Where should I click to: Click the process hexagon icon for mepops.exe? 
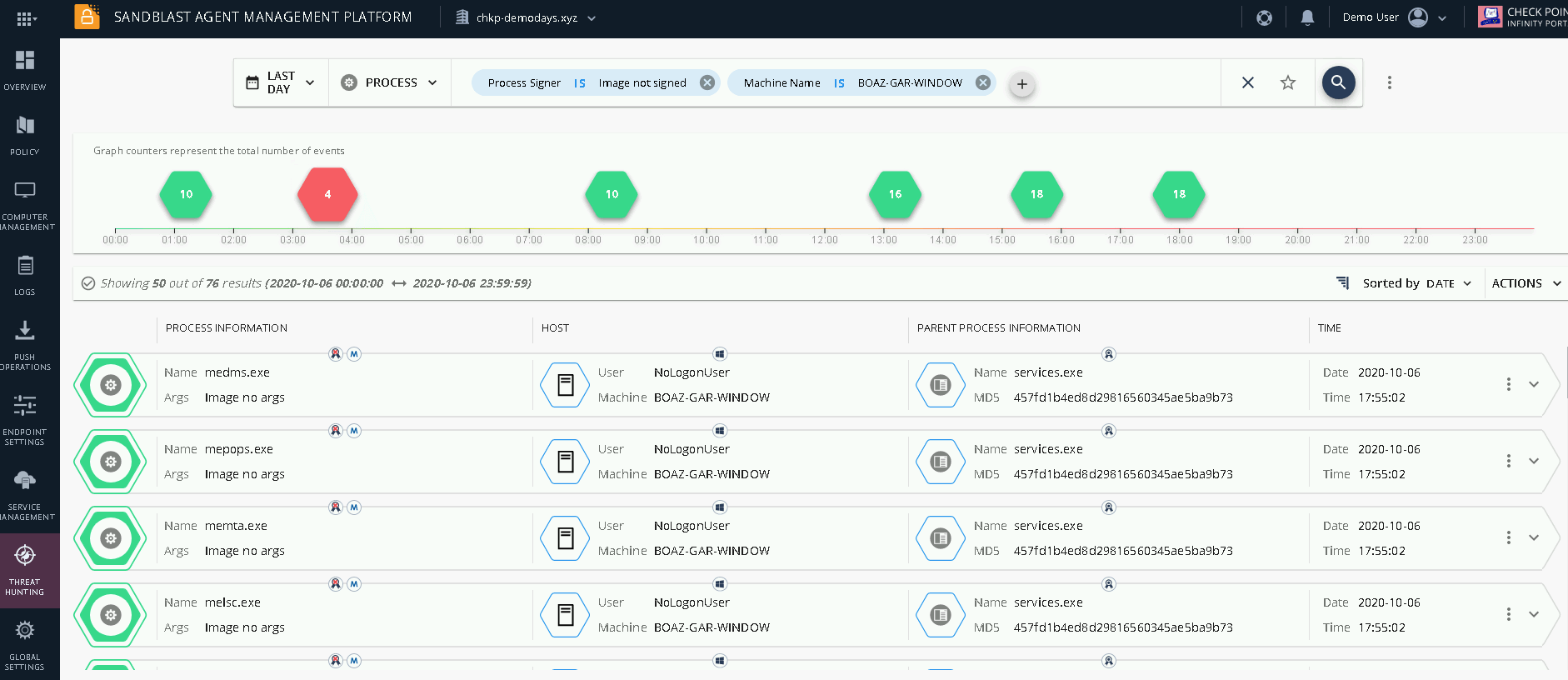[111, 462]
